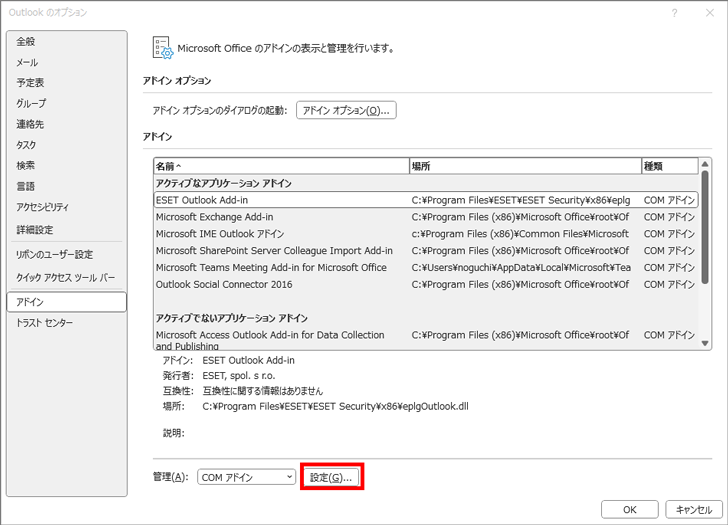
Task: Select Outlook Social Connector 2016 row
Action: click(426, 284)
